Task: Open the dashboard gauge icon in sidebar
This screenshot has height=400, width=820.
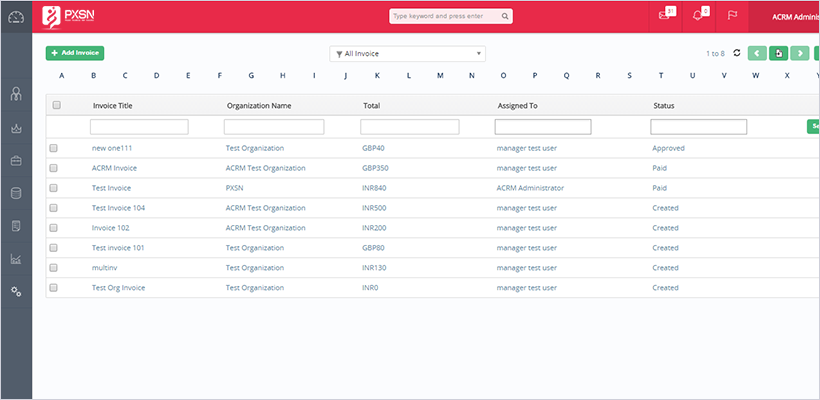Action: pyautogui.click(x=16, y=16)
